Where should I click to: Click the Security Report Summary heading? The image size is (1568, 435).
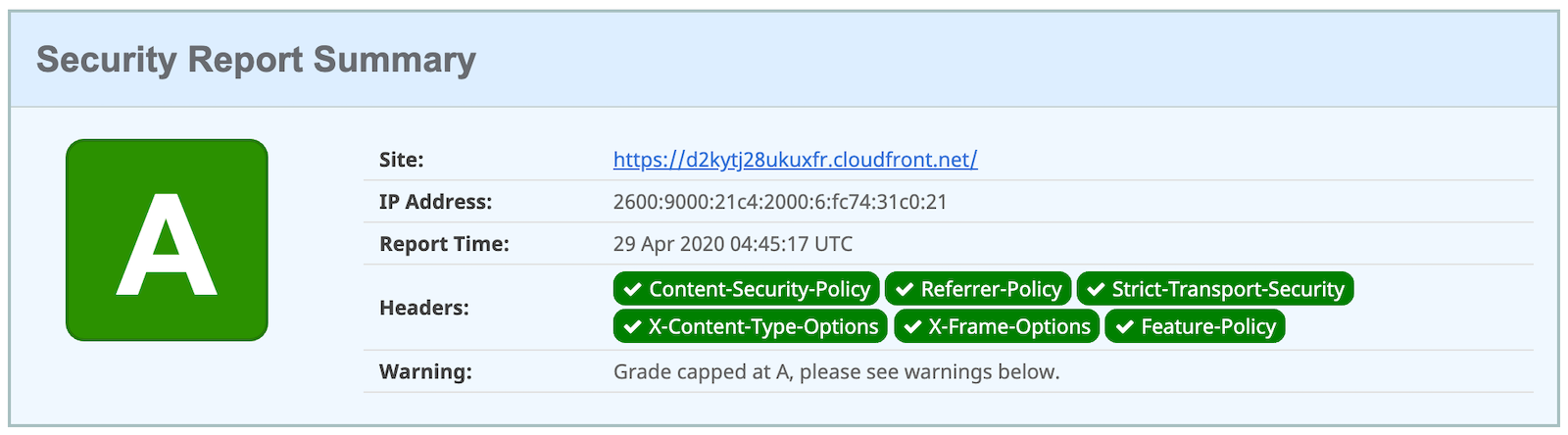256,60
